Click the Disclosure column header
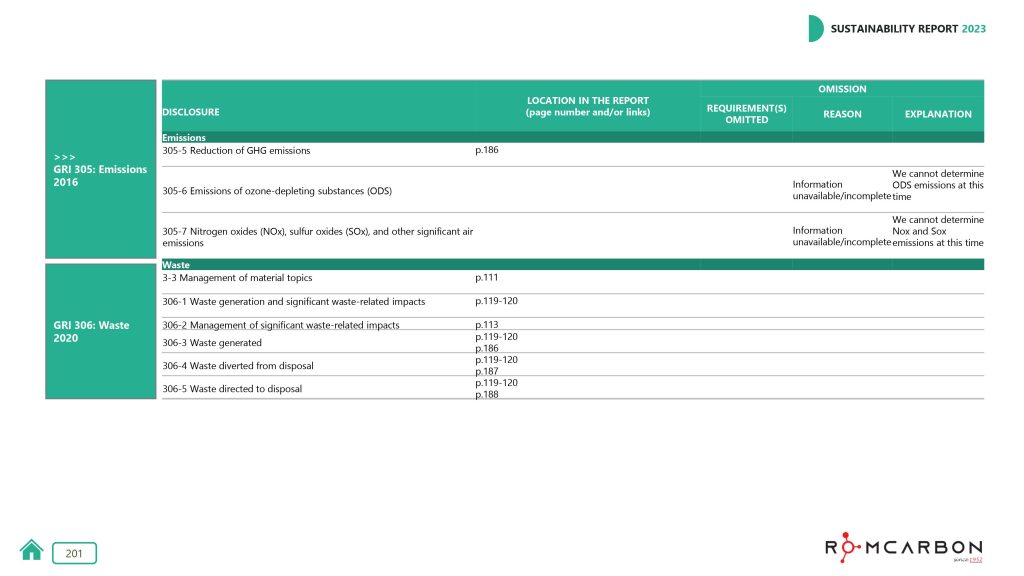 tap(191, 112)
